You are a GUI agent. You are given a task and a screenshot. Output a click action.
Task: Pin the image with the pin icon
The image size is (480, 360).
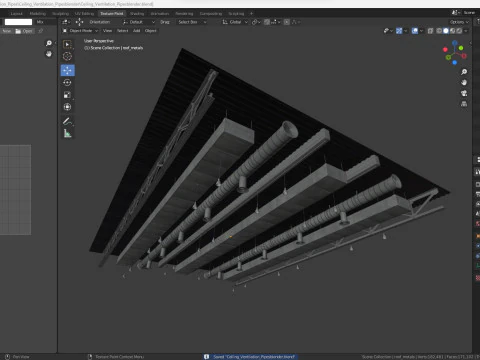coord(41,31)
